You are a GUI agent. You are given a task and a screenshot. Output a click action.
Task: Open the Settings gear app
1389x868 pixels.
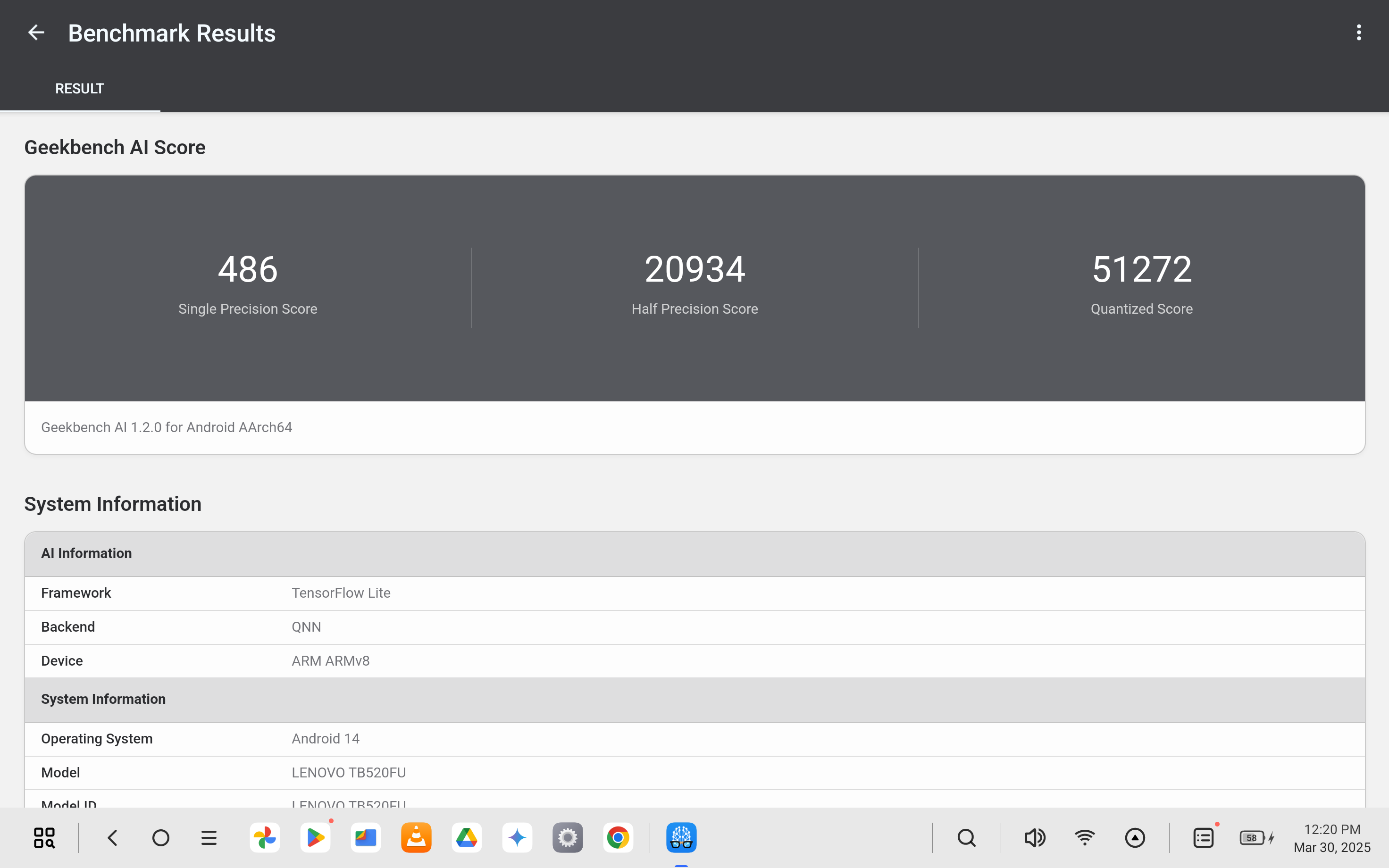pos(568,838)
